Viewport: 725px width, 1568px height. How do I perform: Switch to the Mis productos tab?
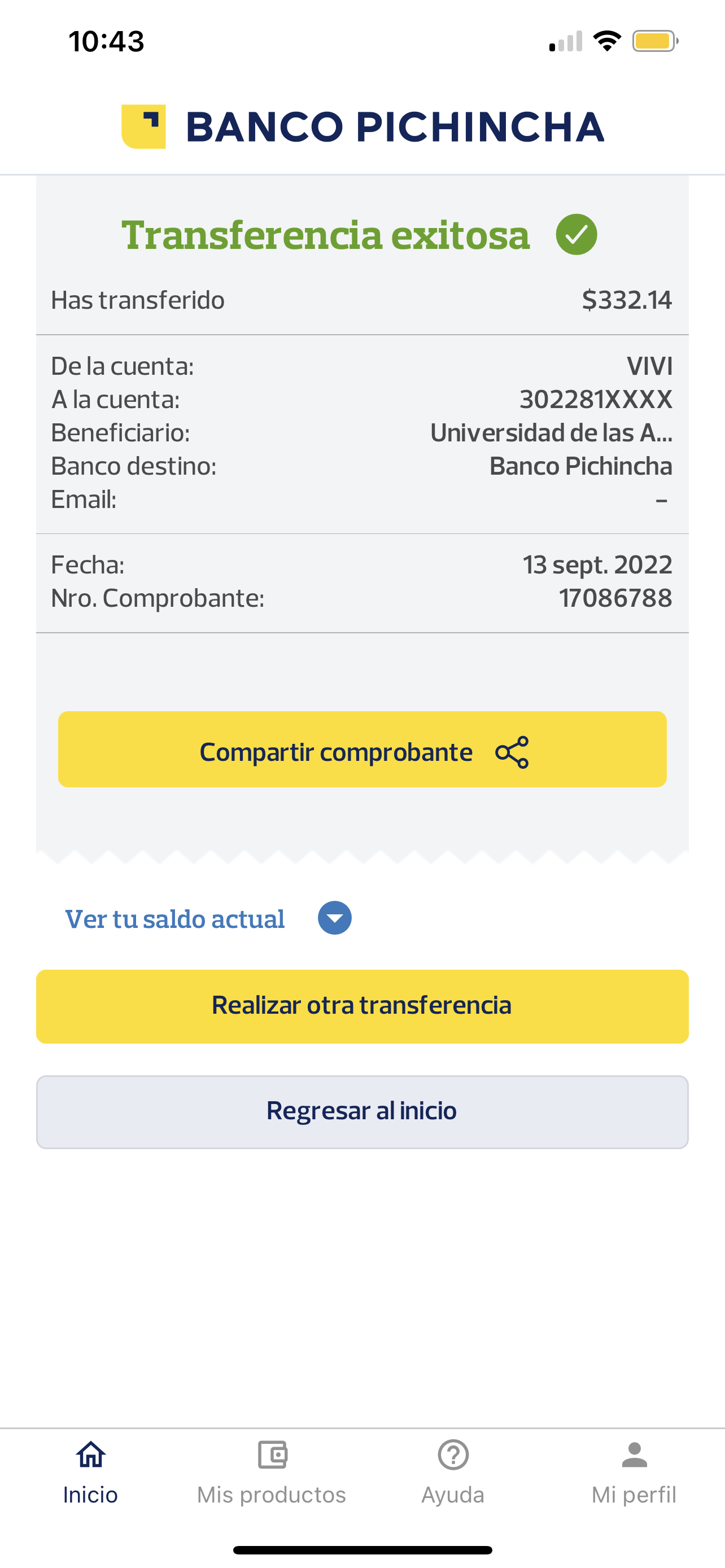[x=272, y=1495]
